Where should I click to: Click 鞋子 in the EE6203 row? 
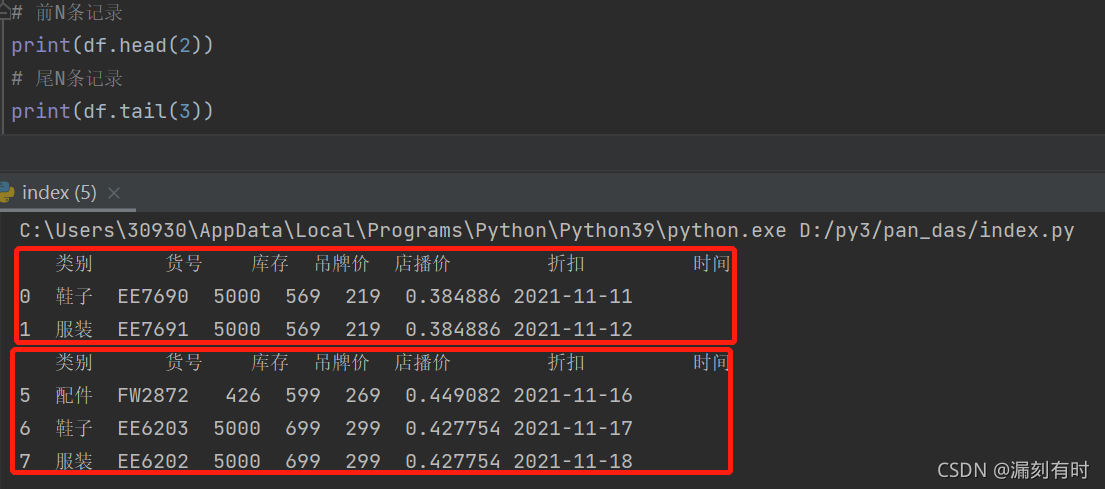74,428
